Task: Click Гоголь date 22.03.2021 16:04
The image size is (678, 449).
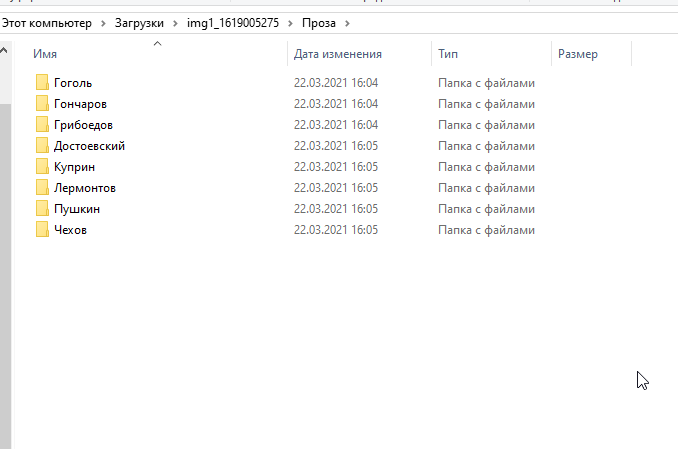Action: (x=336, y=83)
